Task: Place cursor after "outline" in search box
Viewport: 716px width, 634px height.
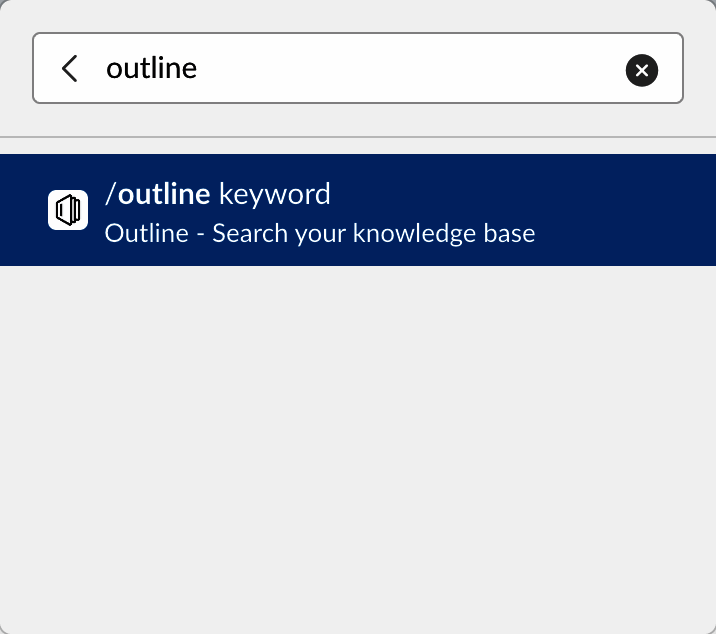Action: click(199, 68)
